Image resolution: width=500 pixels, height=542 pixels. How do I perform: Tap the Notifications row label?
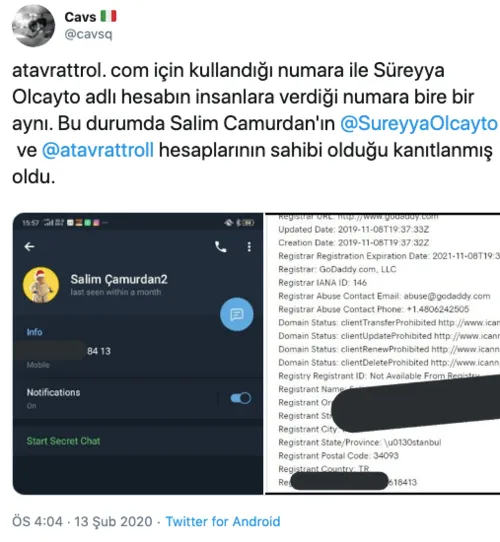tap(54, 392)
